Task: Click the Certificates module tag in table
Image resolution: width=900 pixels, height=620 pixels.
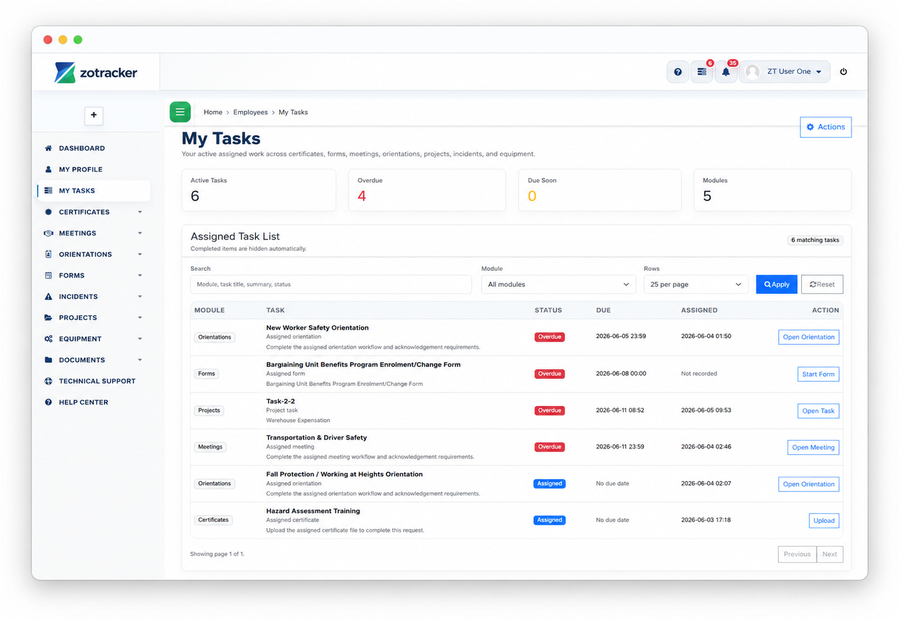Action: 214,520
